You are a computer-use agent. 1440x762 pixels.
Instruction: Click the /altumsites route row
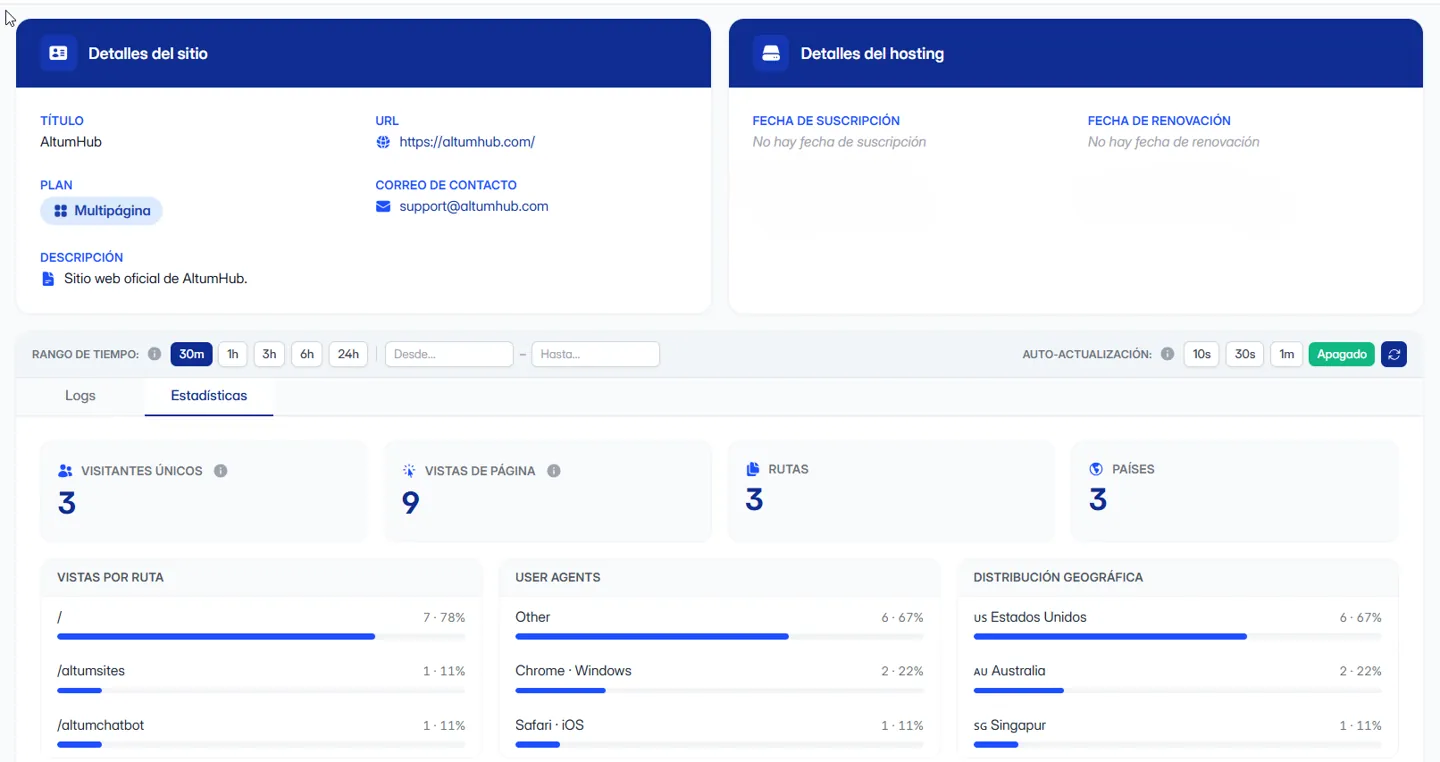click(261, 678)
